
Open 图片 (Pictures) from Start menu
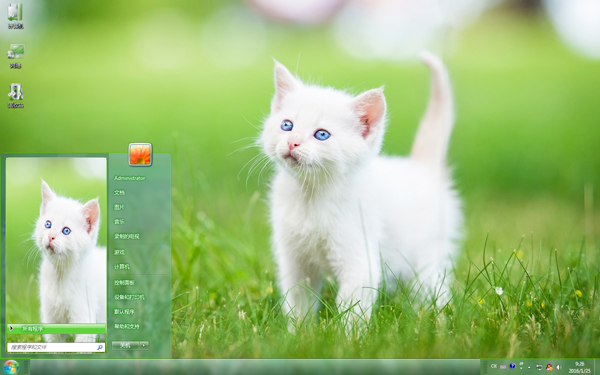119,207
